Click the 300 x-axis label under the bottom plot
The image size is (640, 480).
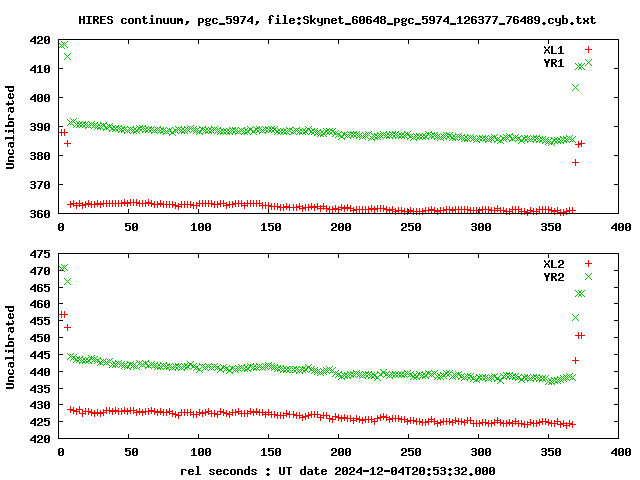tap(481, 452)
